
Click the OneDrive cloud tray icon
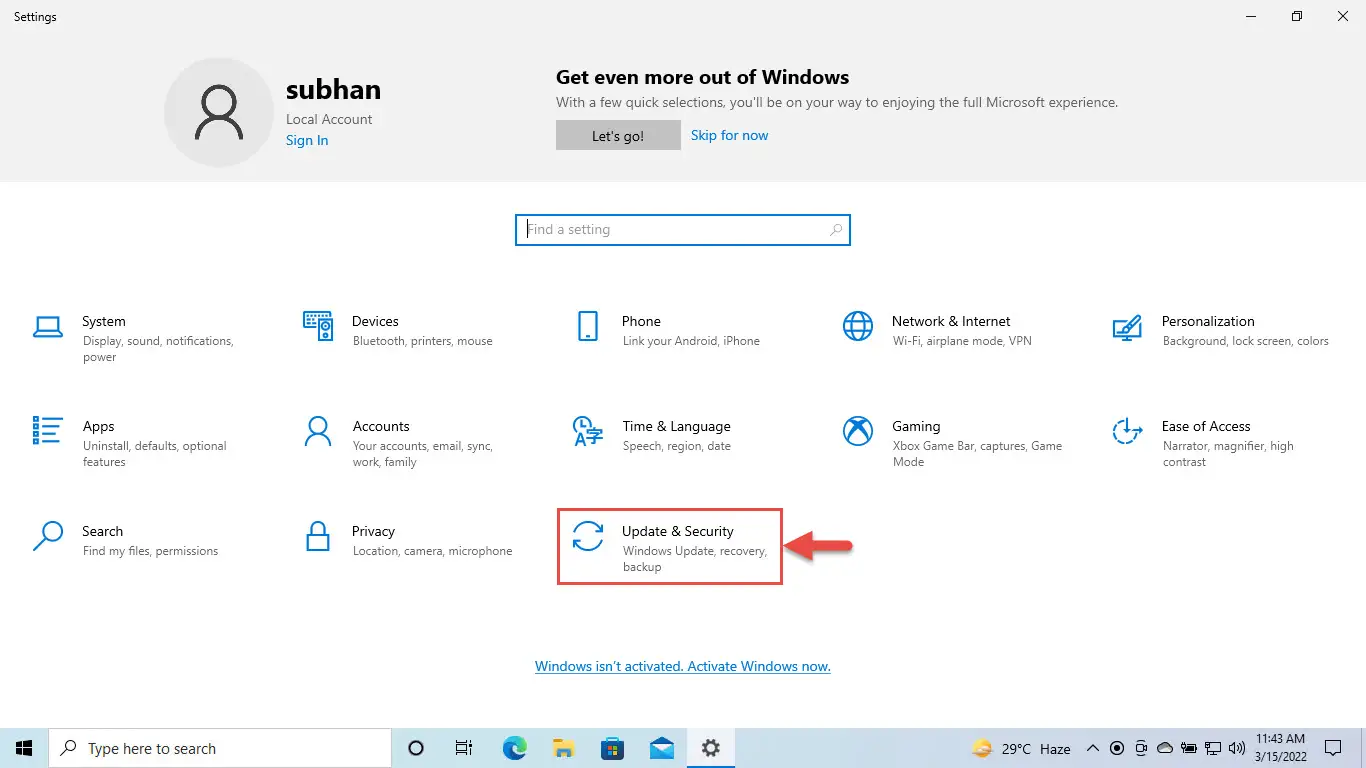pos(1165,748)
